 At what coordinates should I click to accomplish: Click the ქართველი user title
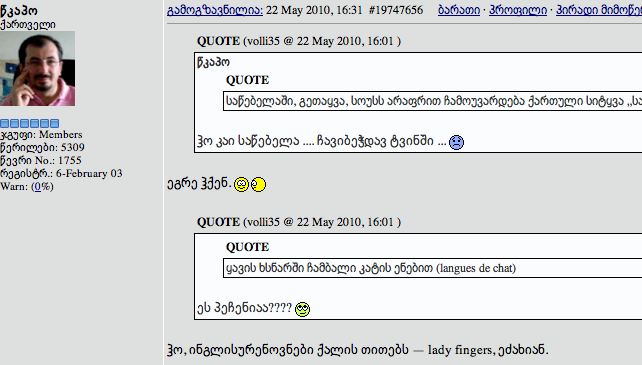pos(27,25)
